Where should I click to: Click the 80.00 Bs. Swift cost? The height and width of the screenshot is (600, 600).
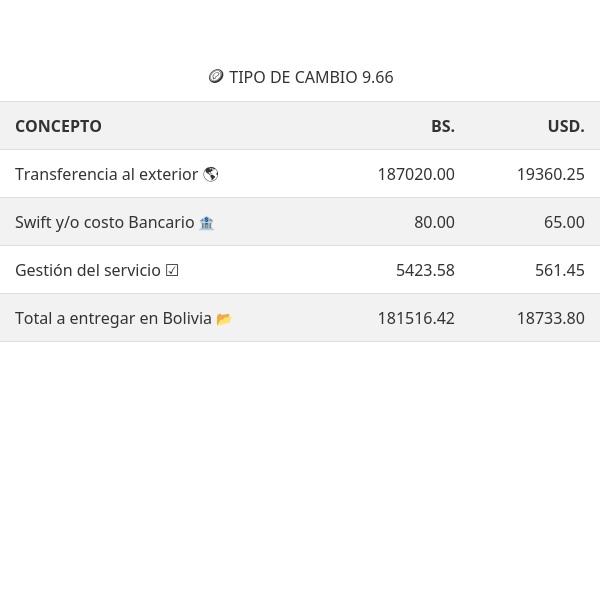(x=434, y=222)
